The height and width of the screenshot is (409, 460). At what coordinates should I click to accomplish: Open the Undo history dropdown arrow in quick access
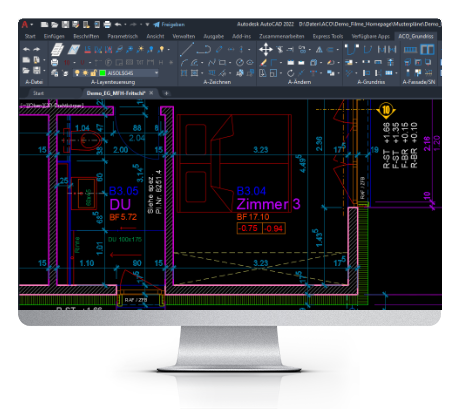coord(125,25)
